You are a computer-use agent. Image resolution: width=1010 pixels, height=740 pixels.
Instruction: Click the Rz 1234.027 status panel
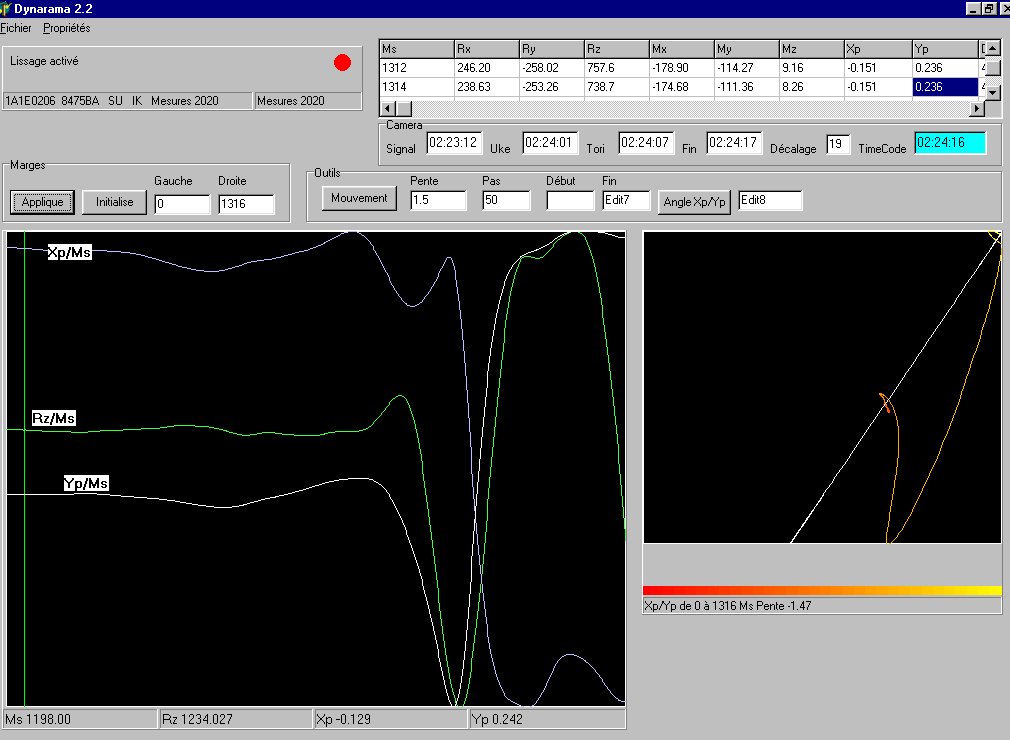(x=235, y=719)
